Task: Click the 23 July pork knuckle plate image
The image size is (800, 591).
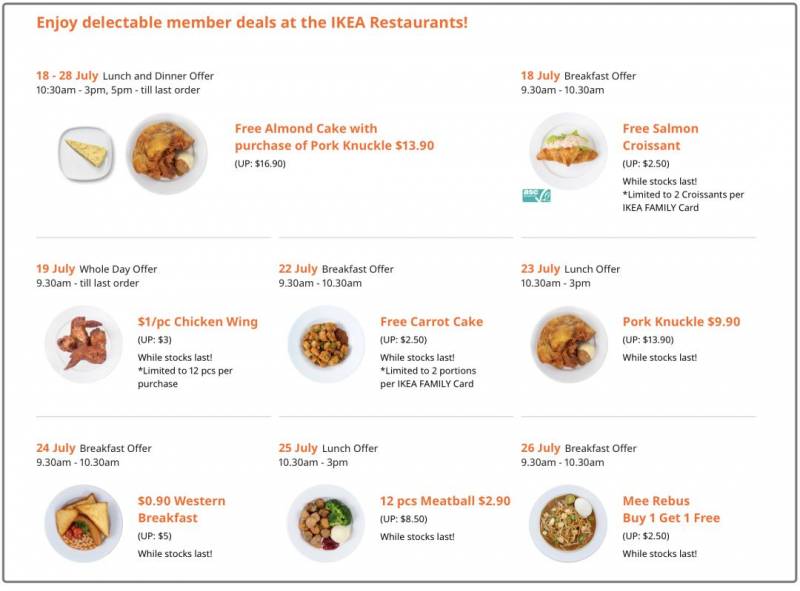Action: click(x=568, y=344)
